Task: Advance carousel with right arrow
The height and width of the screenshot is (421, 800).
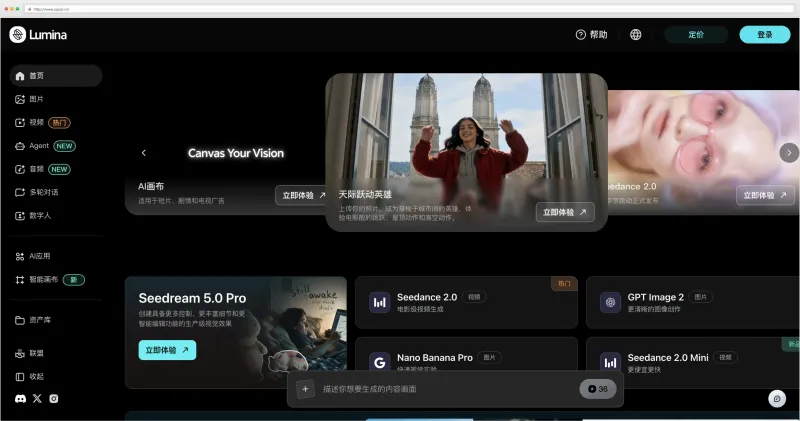Action: point(789,153)
